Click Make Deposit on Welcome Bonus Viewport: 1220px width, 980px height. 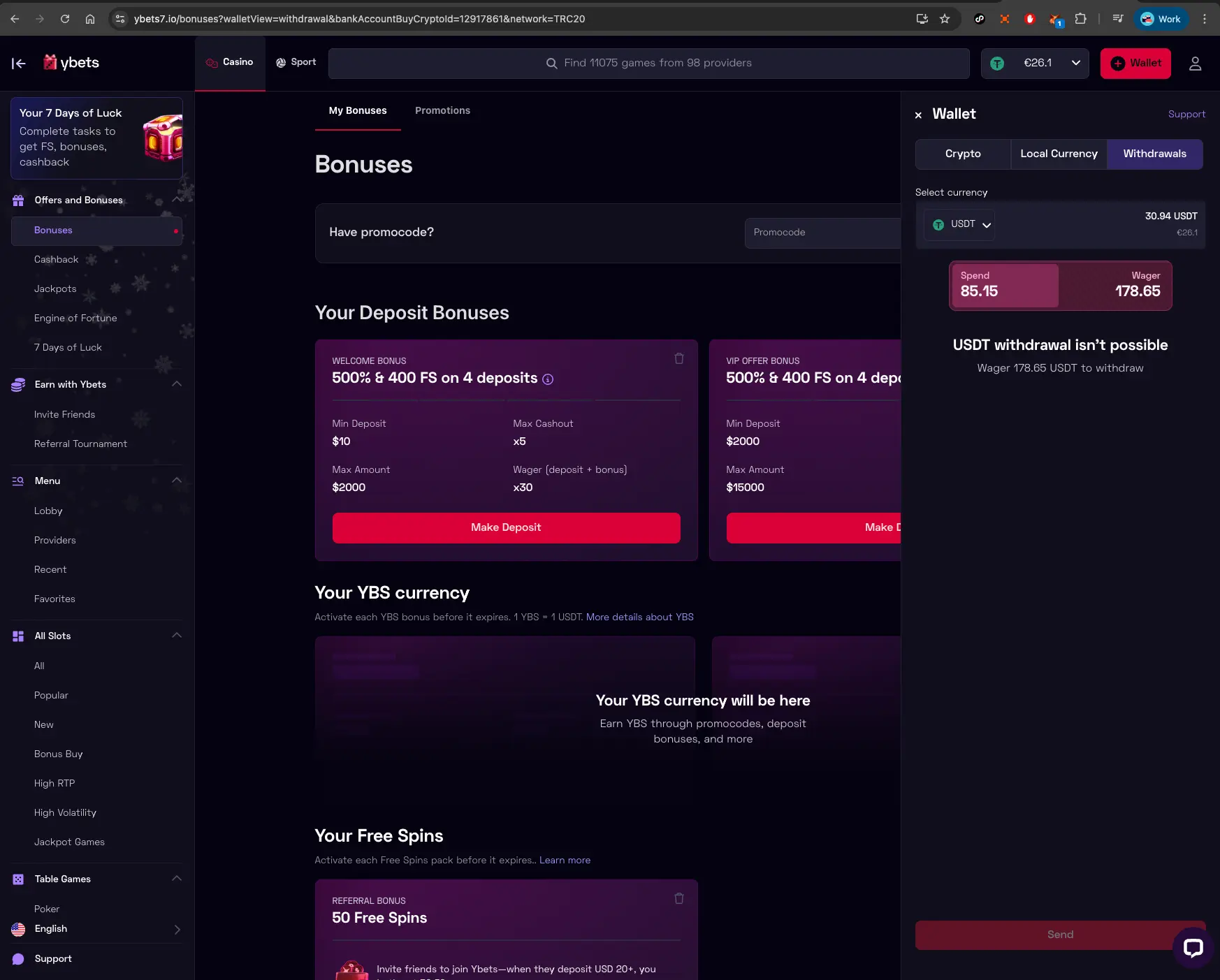(x=506, y=528)
